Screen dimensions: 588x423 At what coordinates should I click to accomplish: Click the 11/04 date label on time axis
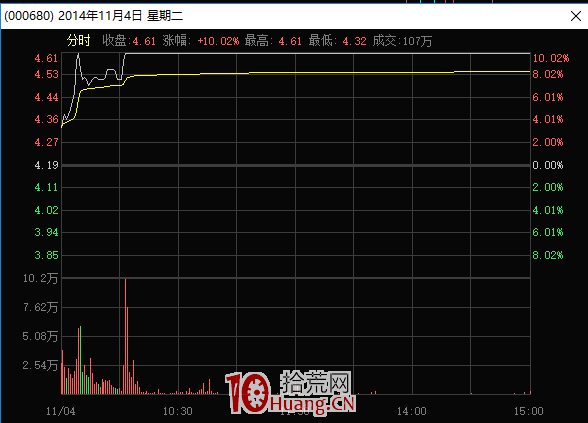[x=61, y=411]
